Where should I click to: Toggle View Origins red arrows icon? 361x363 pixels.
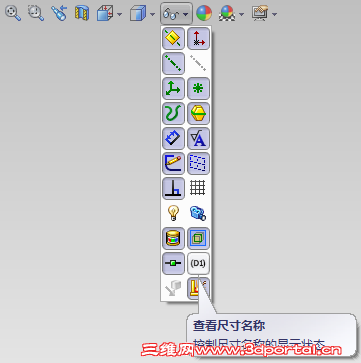[x=199, y=39]
